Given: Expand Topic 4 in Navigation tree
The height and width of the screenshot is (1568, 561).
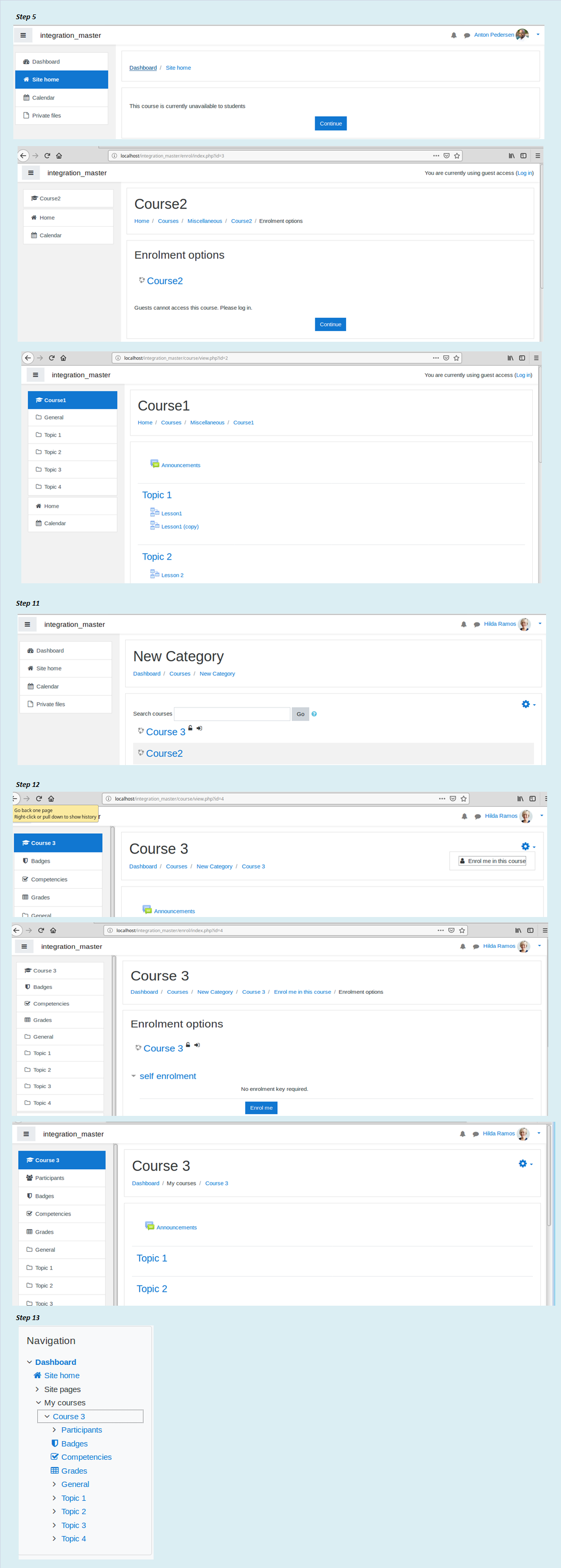Looking at the screenshot, I should click(x=55, y=1539).
